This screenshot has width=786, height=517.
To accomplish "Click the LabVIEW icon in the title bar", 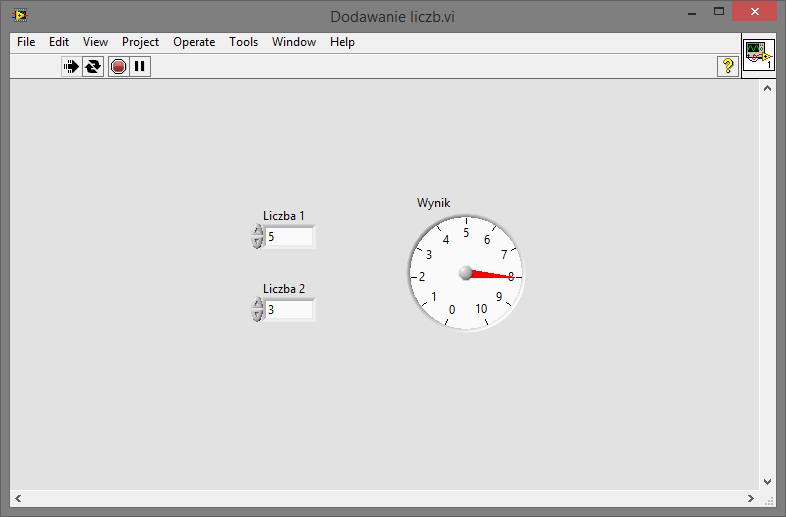I will 19,15.
